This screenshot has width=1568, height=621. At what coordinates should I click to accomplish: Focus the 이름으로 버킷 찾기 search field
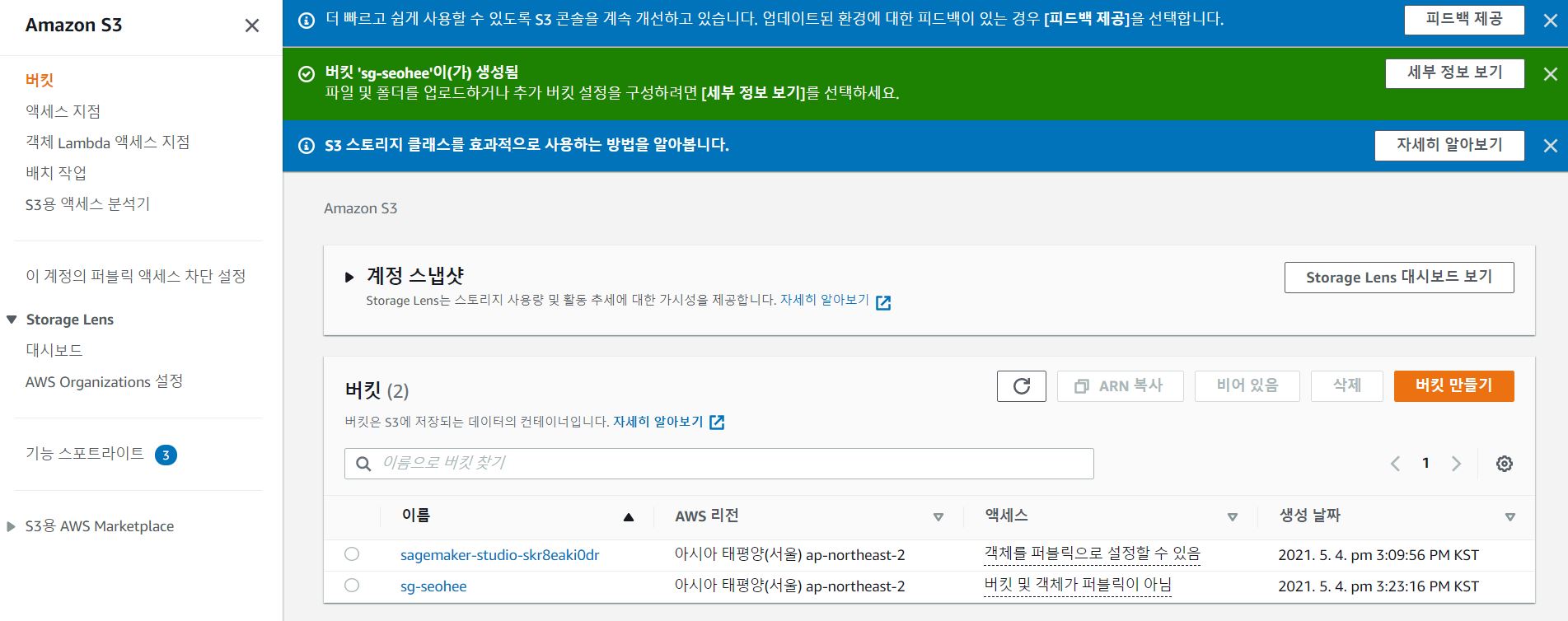point(719,464)
